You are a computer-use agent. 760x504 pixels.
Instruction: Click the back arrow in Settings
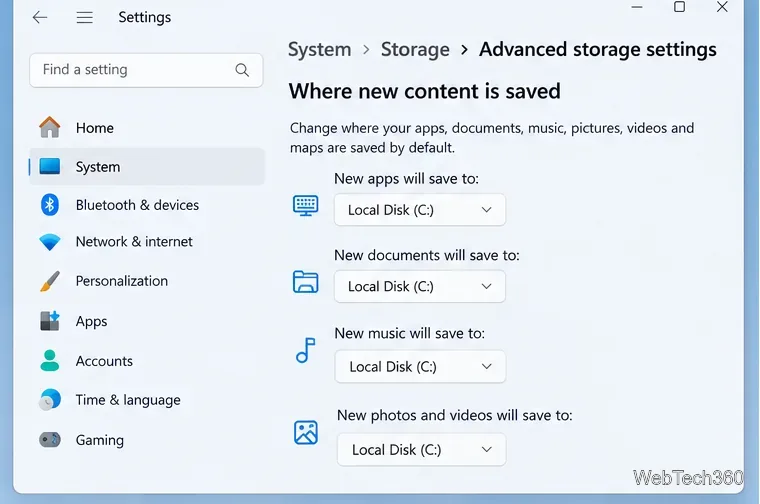click(x=40, y=17)
